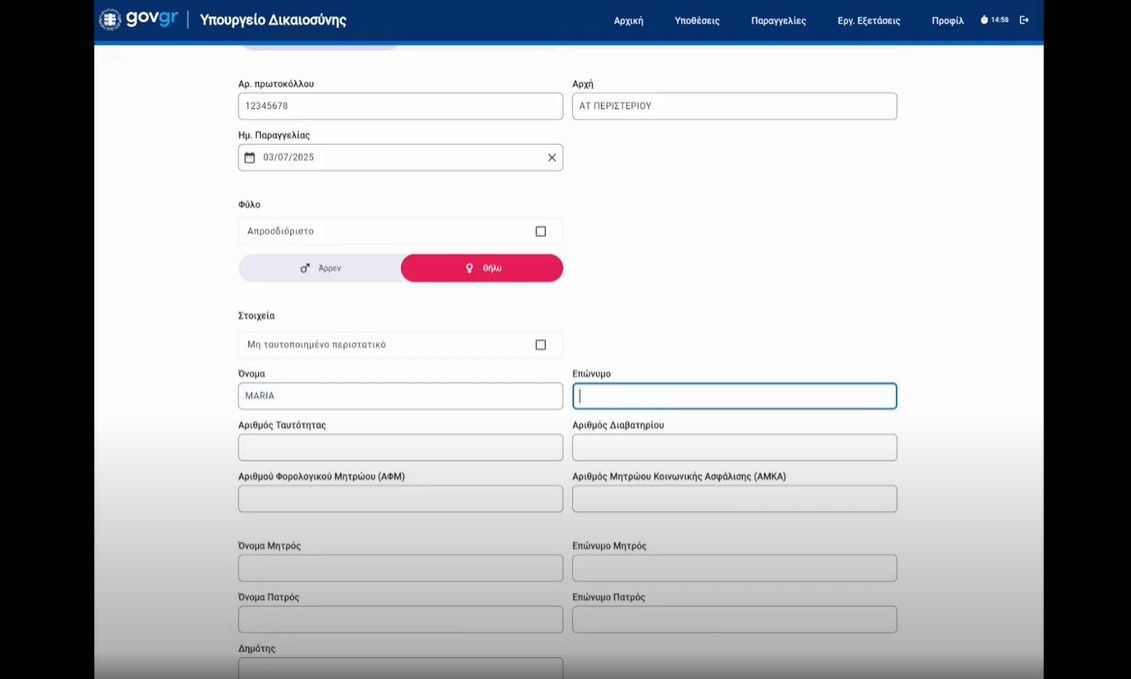1131x679 pixels.
Task: Tick the Απροσδιόριστο checkbox
Action: (540, 232)
